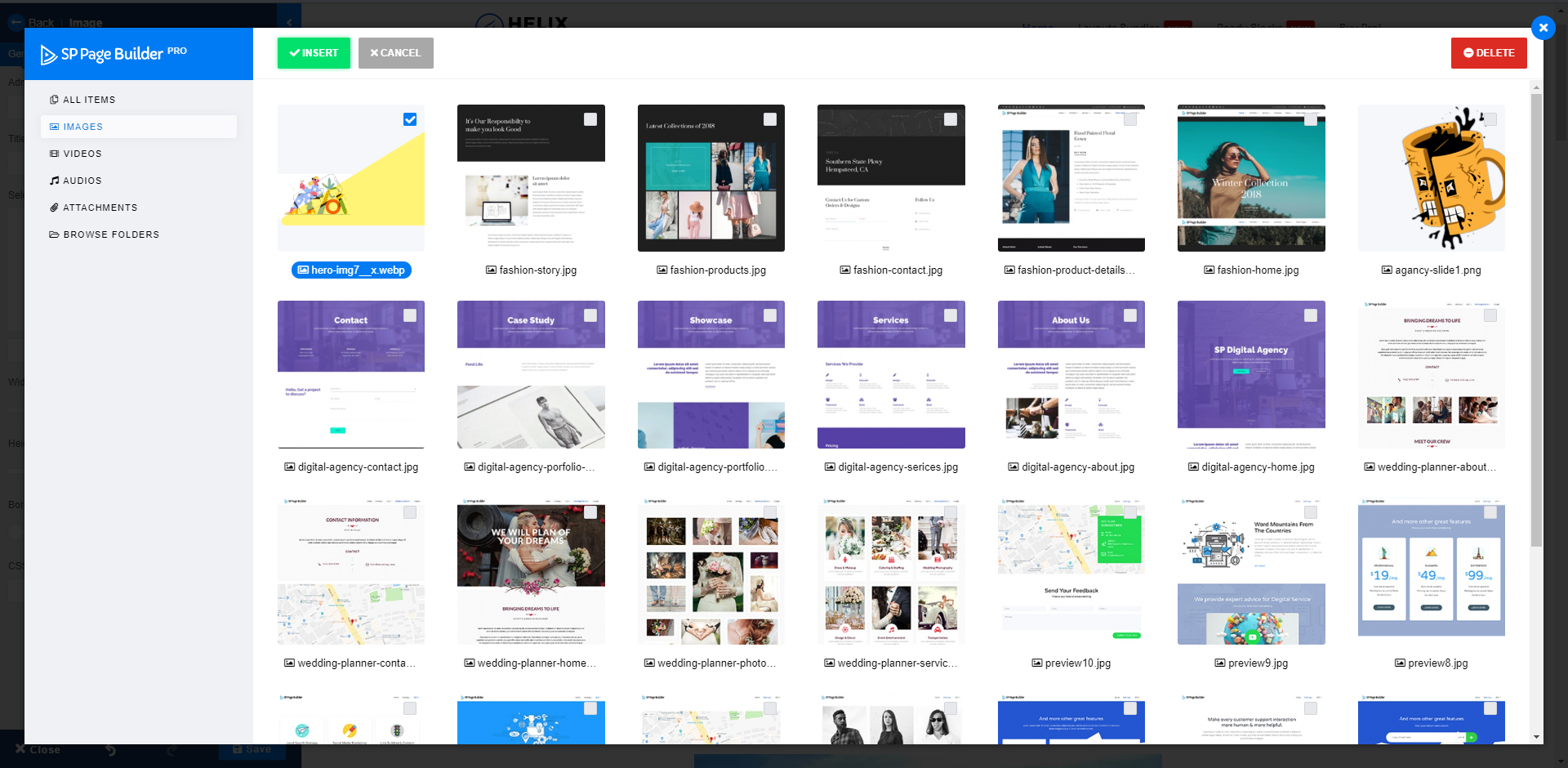The width and height of the screenshot is (1568, 768).
Task: Select the digital-agency-portfolio Showcase thumbnail
Action: pyautogui.click(x=711, y=374)
